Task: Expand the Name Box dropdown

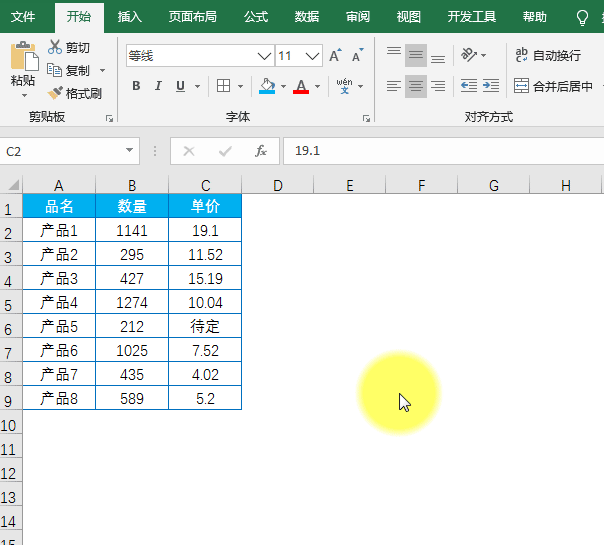Action: tap(129, 150)
